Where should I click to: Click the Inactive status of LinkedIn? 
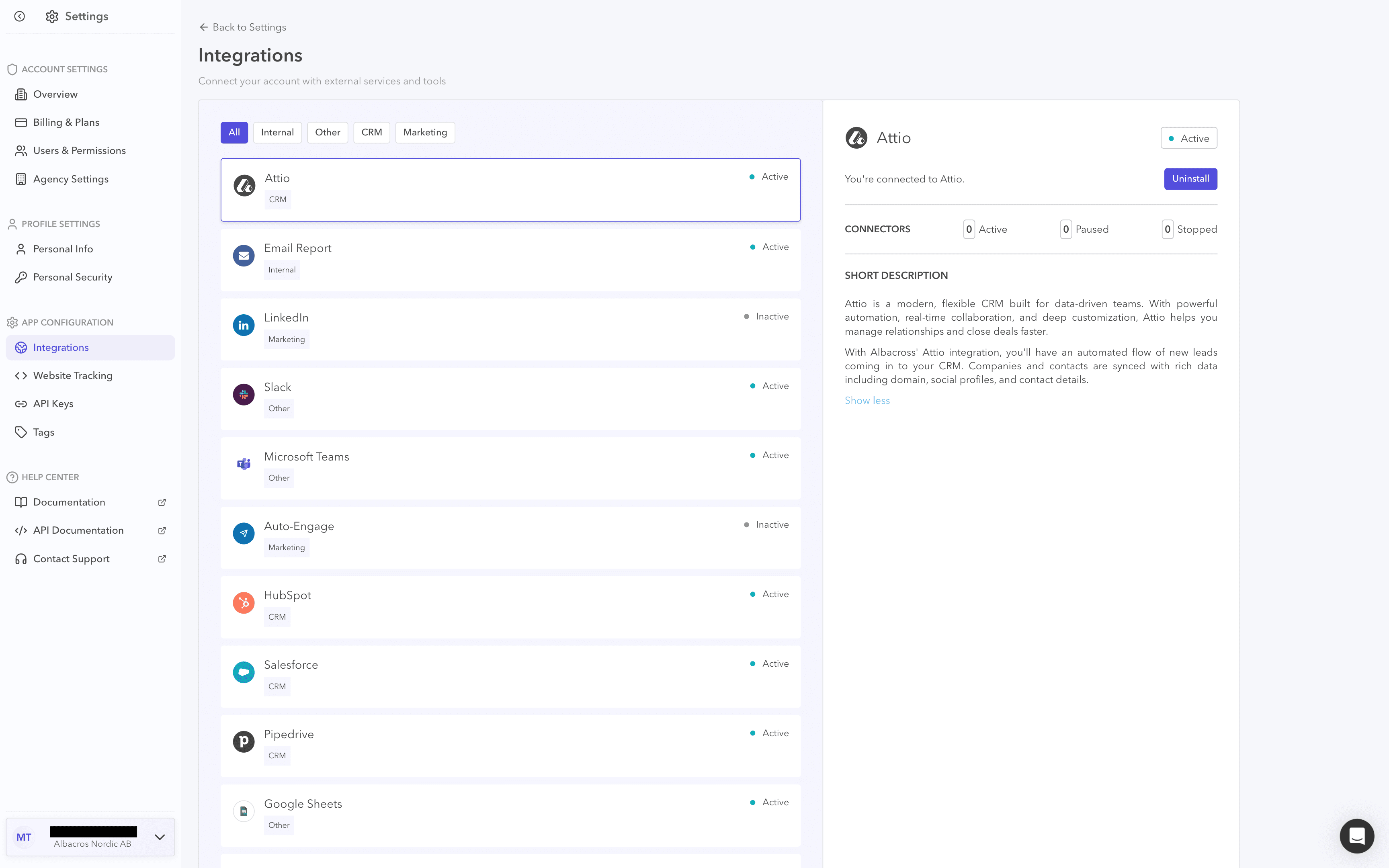click(766, 316)
